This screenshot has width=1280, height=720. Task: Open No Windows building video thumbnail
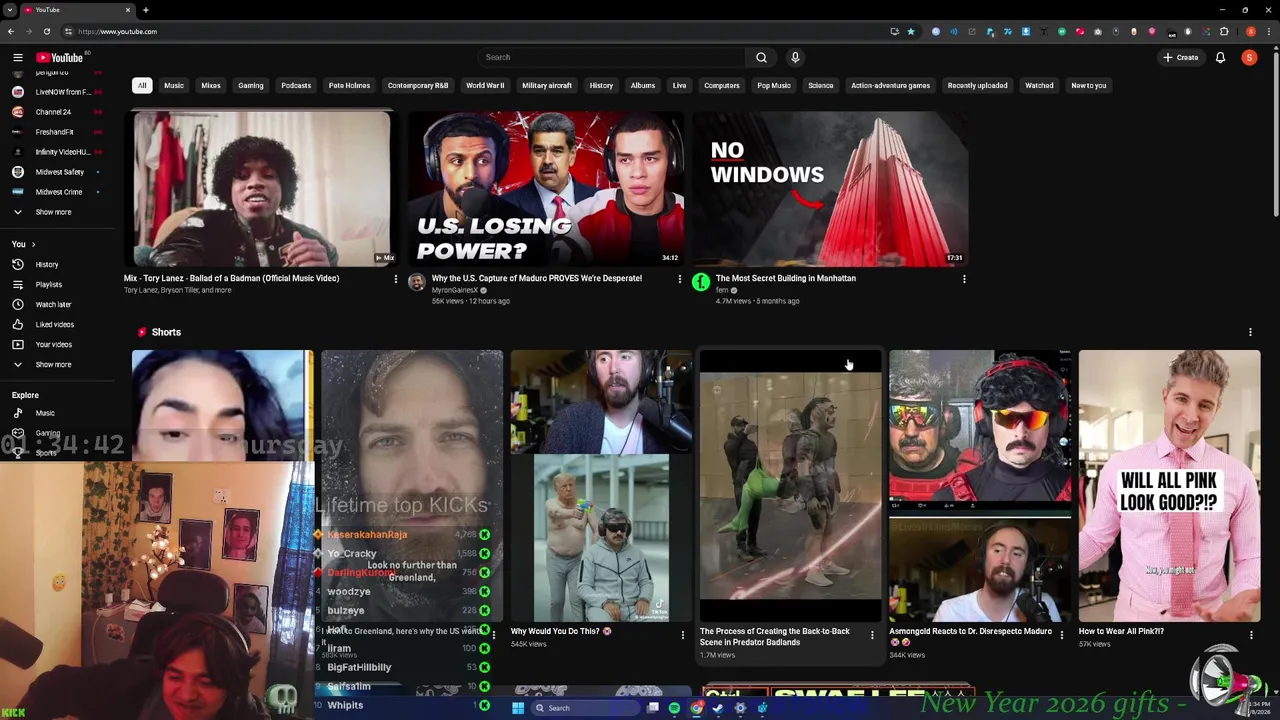pos(831,188)
